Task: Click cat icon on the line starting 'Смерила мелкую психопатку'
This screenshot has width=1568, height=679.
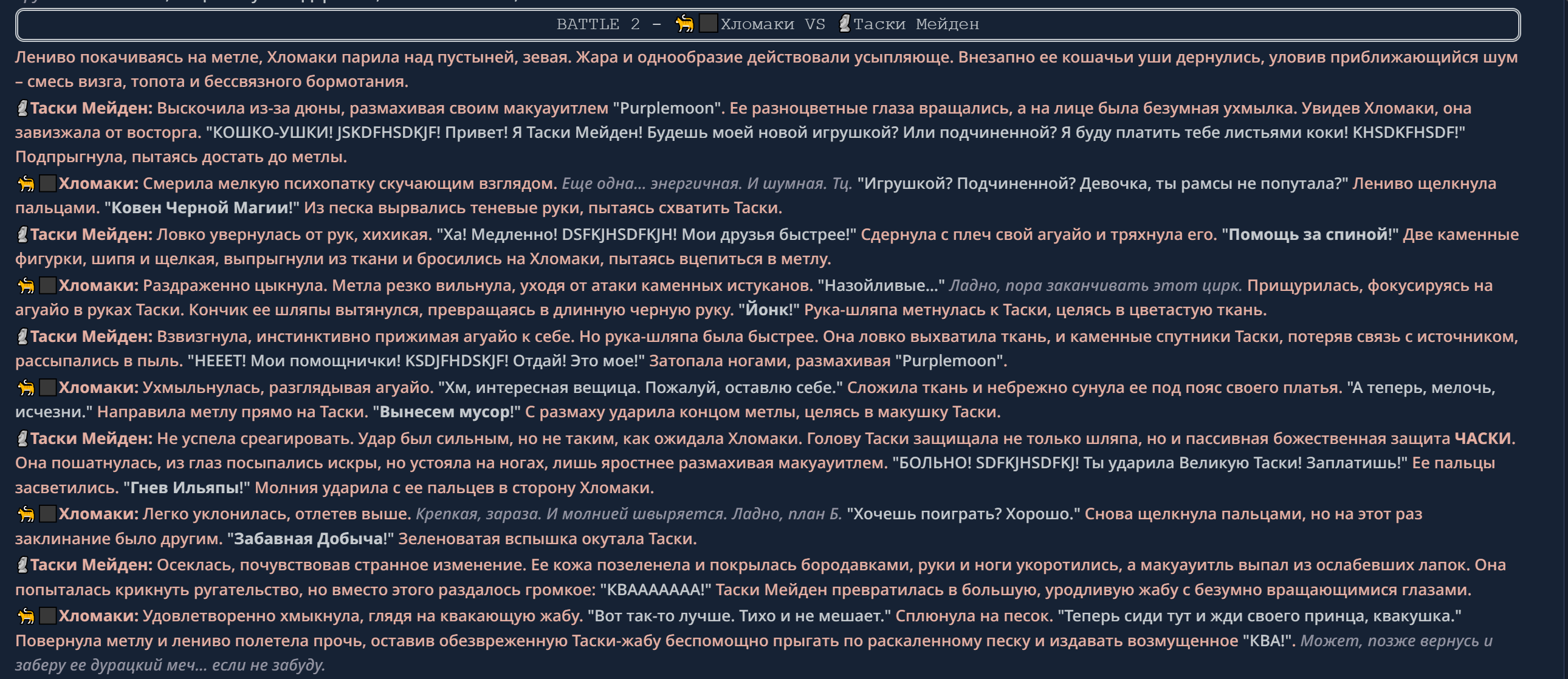Action: click(x=26, y=184)
